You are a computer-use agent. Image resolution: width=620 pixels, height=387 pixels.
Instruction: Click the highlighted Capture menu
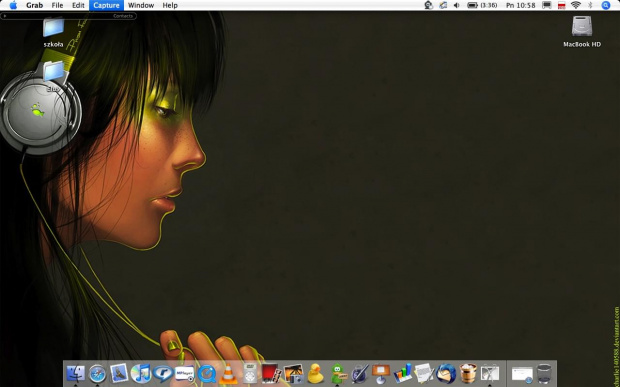point(106,5)
